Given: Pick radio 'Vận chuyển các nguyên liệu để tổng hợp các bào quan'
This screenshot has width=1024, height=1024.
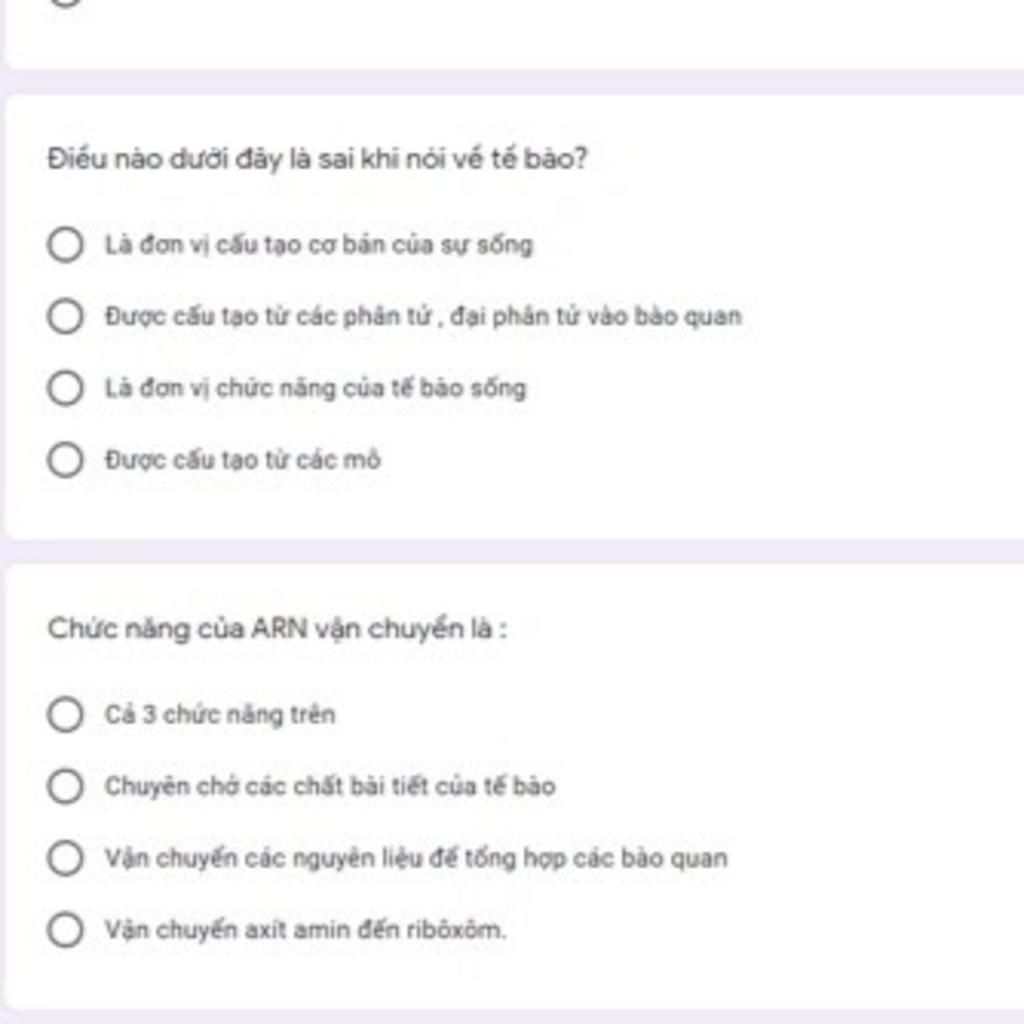Looking at the screenshot, I should (x=65, y=857).
